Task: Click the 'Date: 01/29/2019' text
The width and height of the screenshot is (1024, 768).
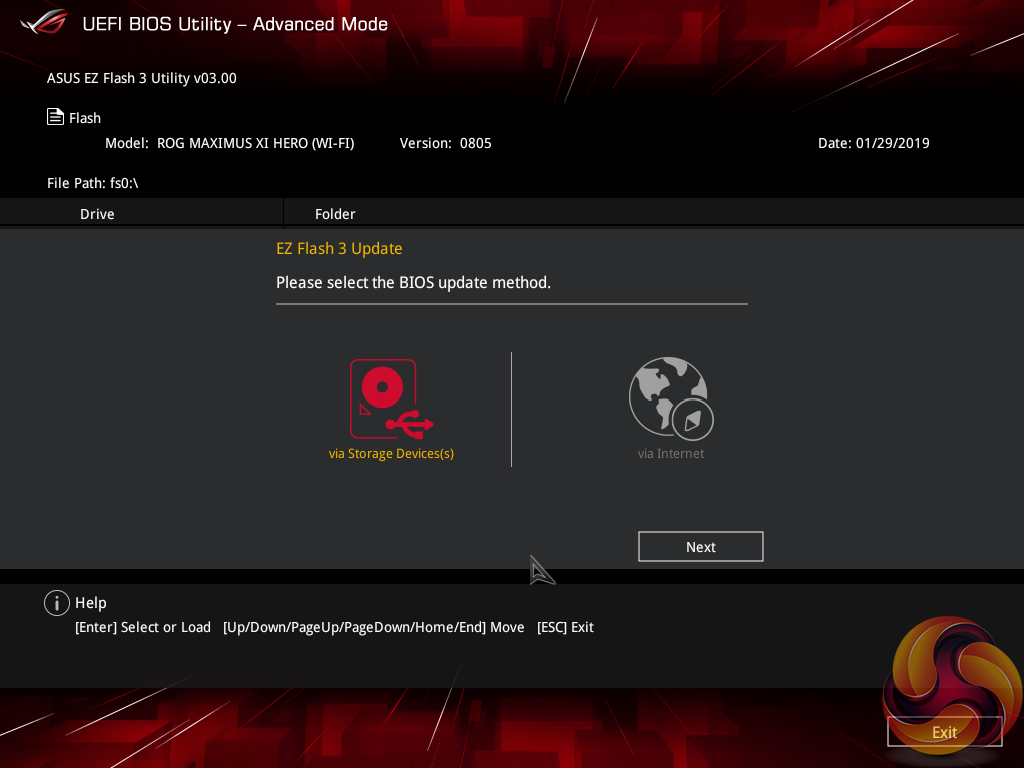Action: 874,143
